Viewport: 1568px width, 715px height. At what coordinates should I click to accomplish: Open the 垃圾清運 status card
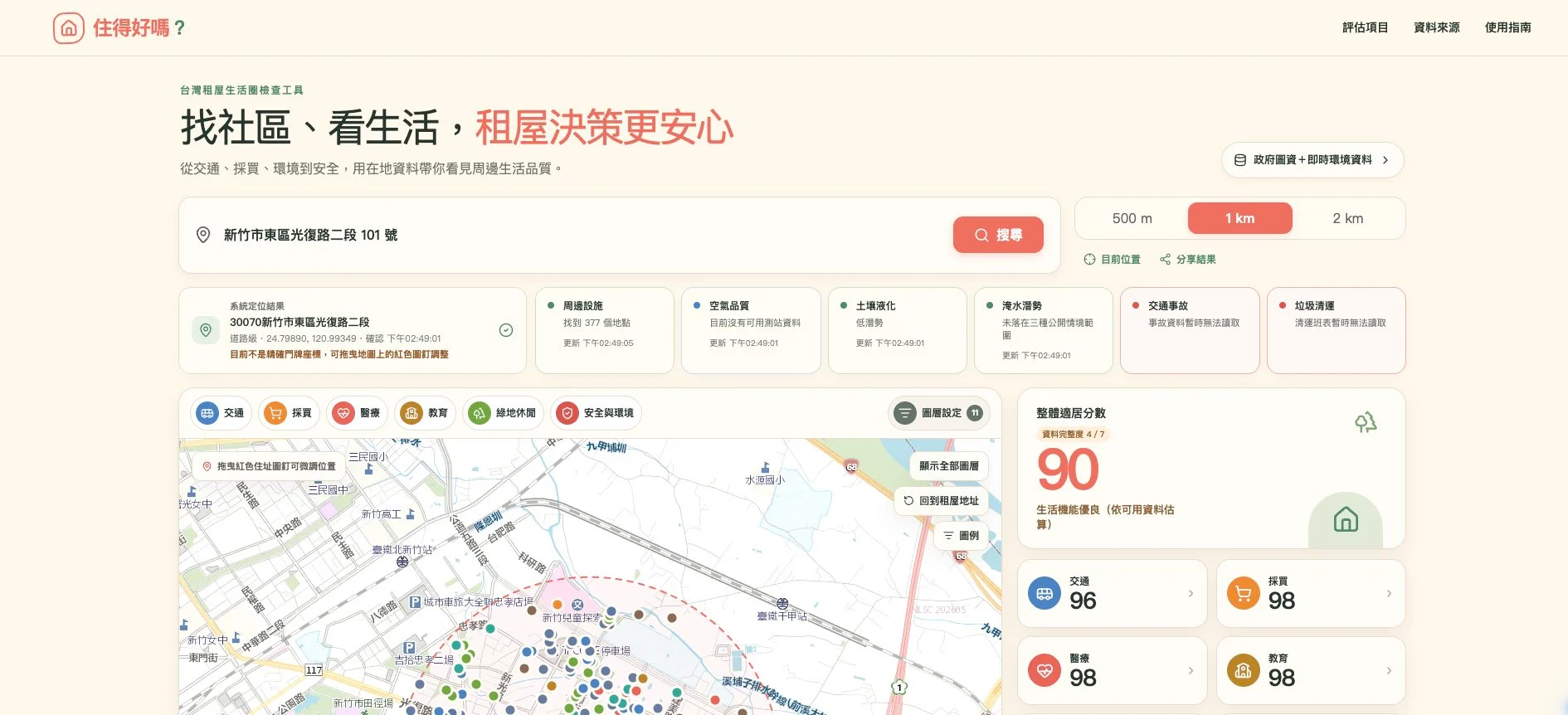1337,330
